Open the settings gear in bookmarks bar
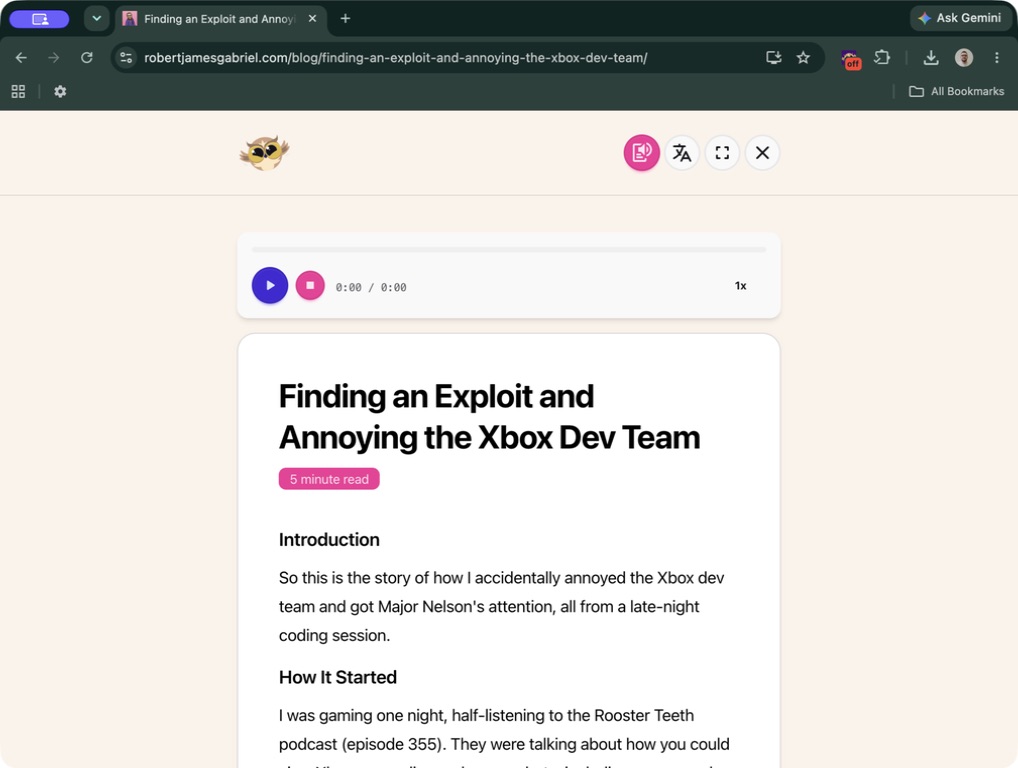The image size is (1018, 768). [x=60, y=92]
